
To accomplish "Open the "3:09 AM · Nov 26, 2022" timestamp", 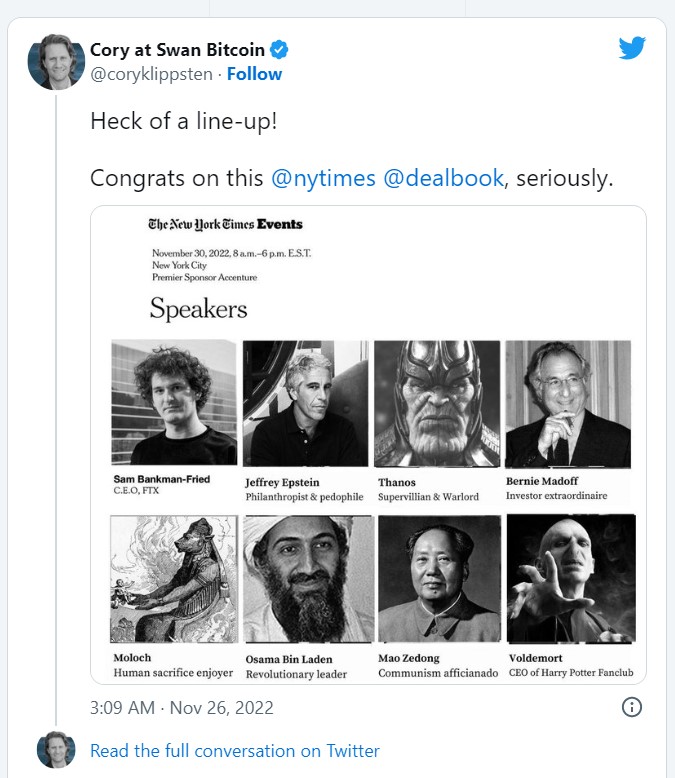I will click(181, 707).
